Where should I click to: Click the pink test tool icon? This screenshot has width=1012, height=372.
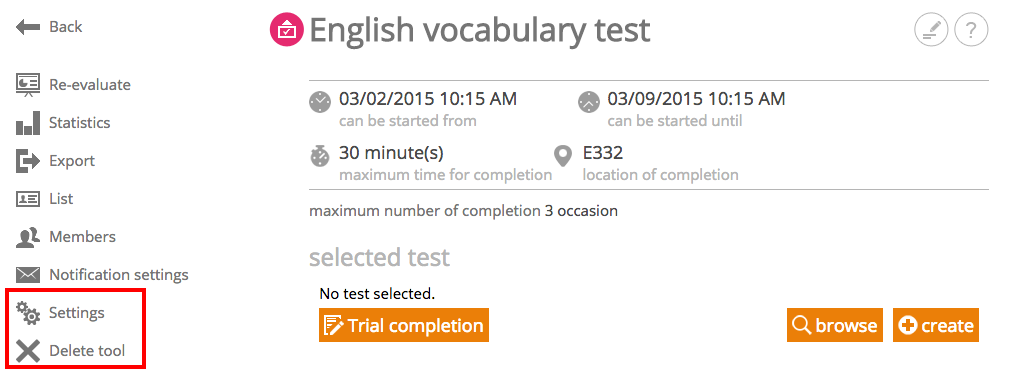pos(287,30)
